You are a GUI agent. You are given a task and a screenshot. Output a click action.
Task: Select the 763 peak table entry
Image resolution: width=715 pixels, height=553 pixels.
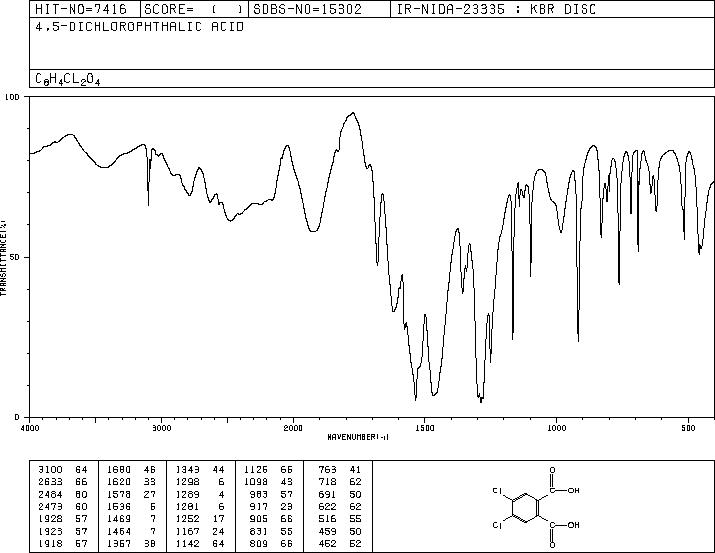(340, 470)
